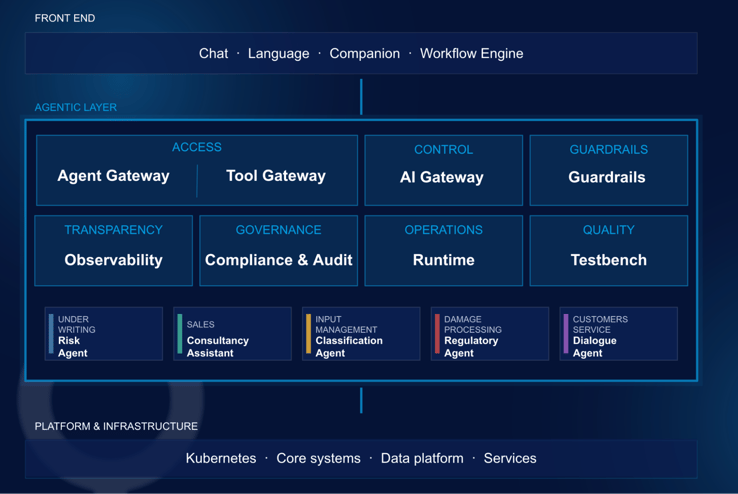Open the AI Gateway control box
The width and height of the screenshot is (738, 494).
[x=443, y=170]
